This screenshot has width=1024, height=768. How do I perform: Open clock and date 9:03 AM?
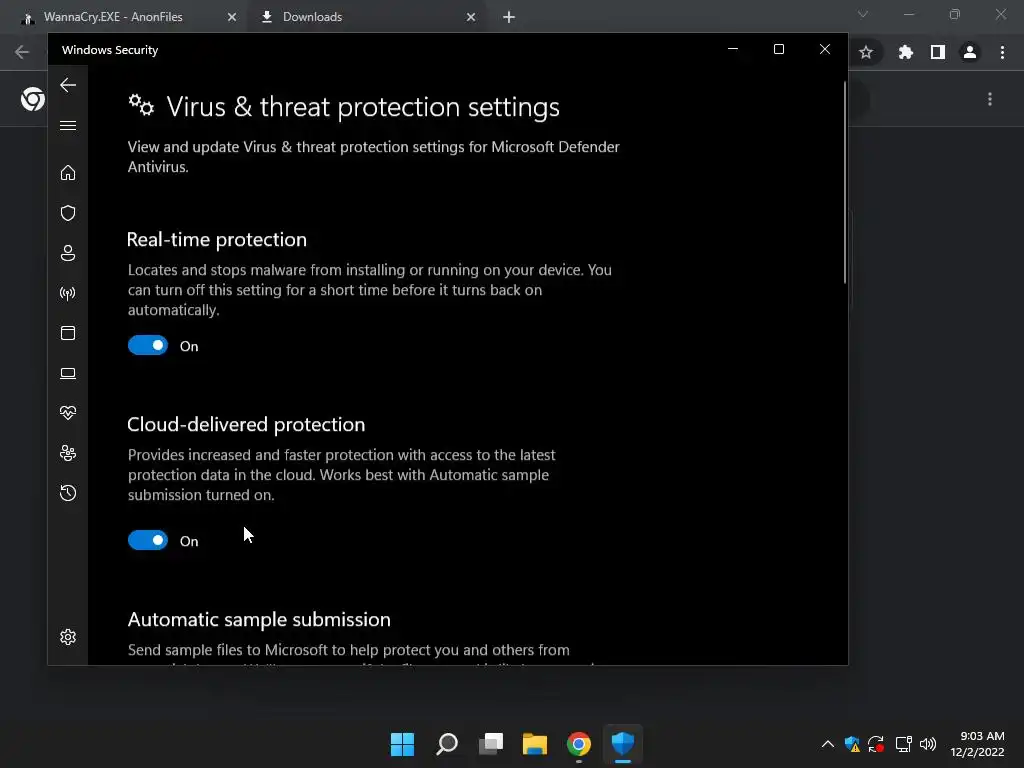(x=978, y=744)
